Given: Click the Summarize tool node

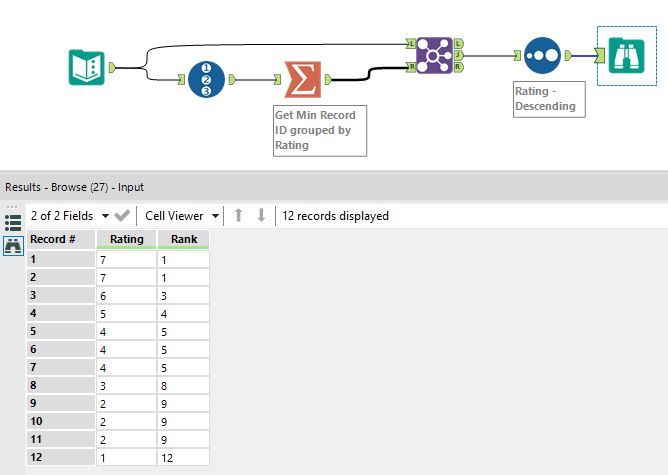Looking at the screenshot, I should pyautogui.click(x=302, y=80).
